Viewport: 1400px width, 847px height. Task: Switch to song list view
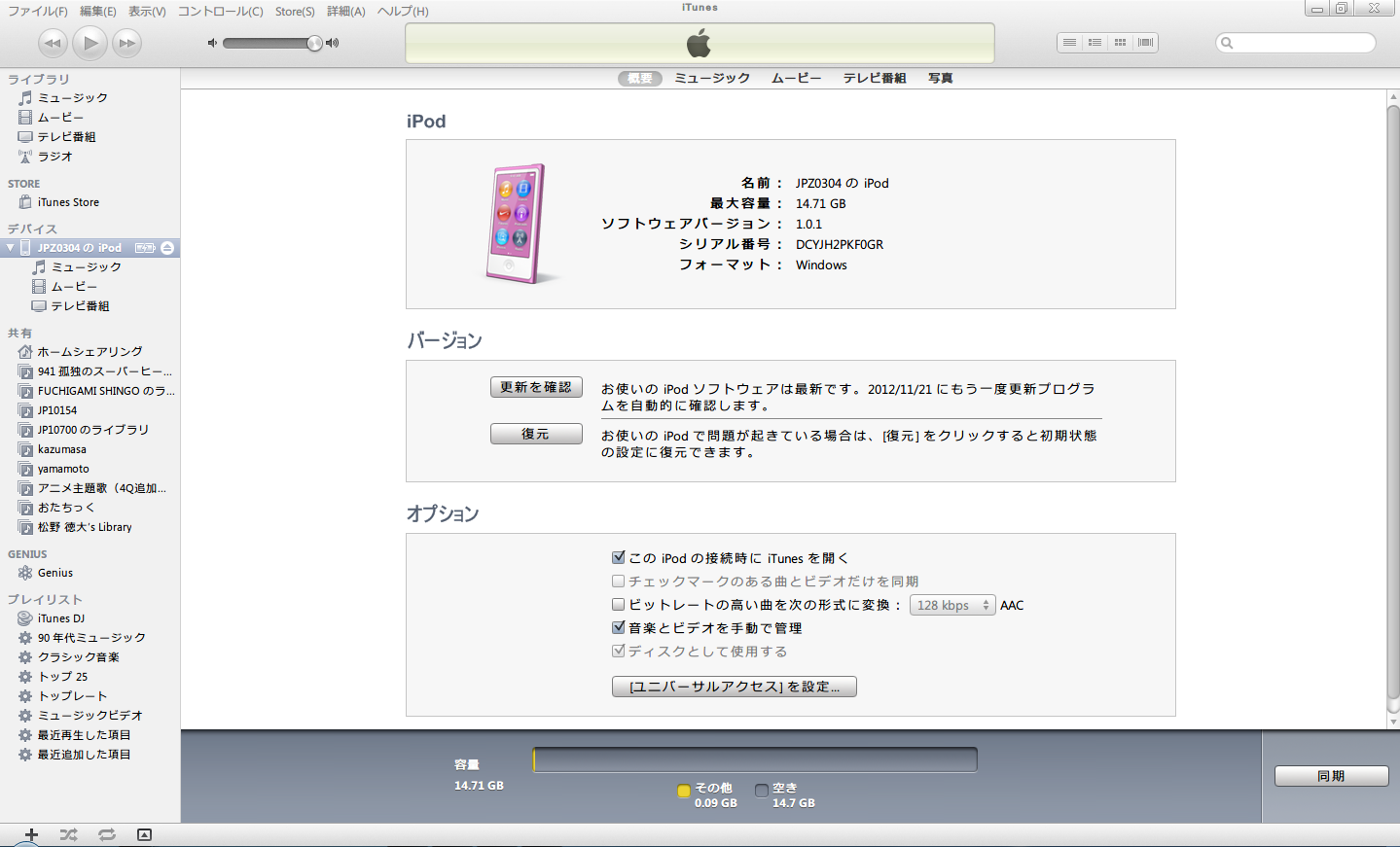[x=1069, y=43]
